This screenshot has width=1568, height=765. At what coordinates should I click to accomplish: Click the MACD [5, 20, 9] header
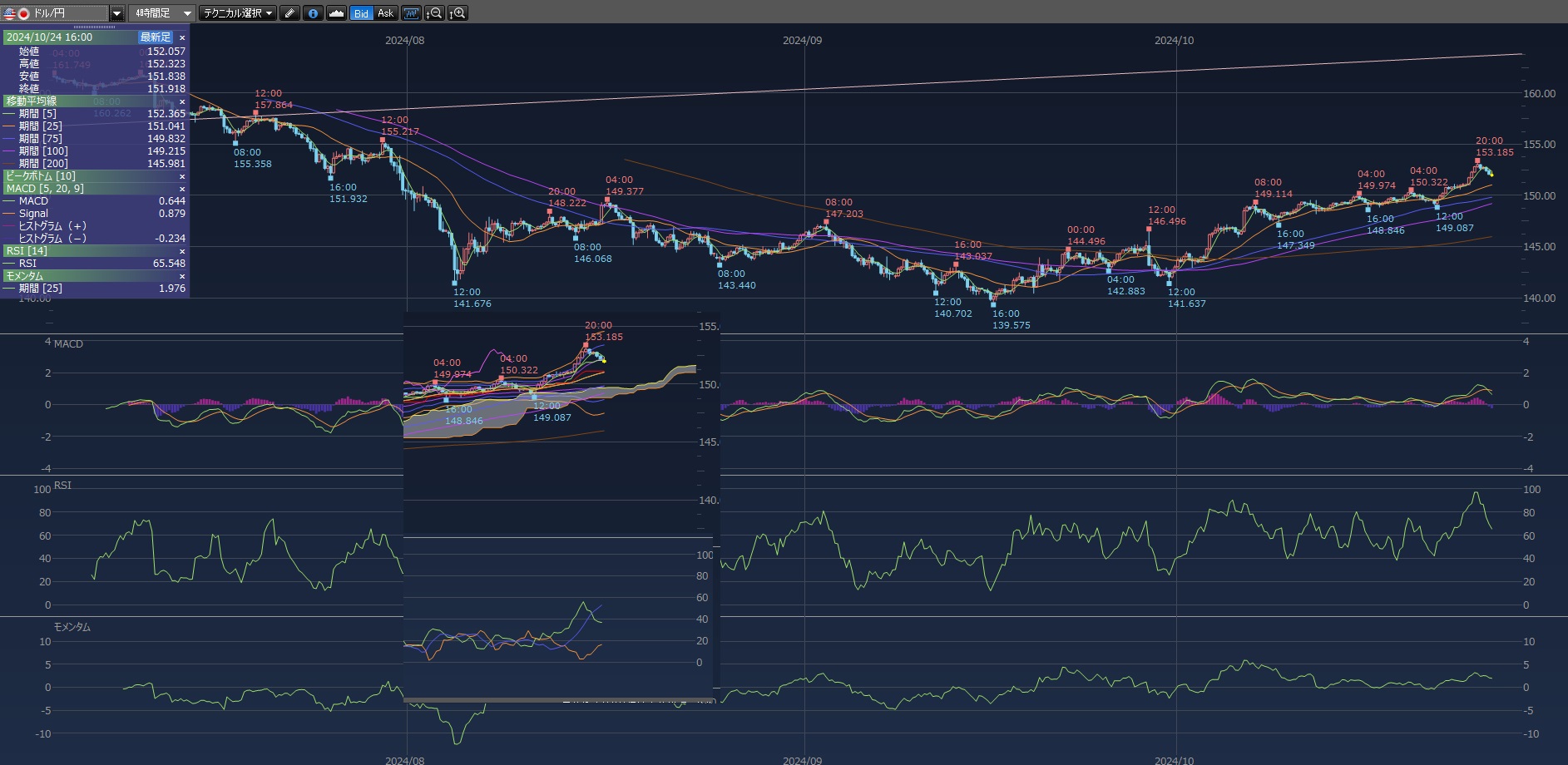pos(46,189)
